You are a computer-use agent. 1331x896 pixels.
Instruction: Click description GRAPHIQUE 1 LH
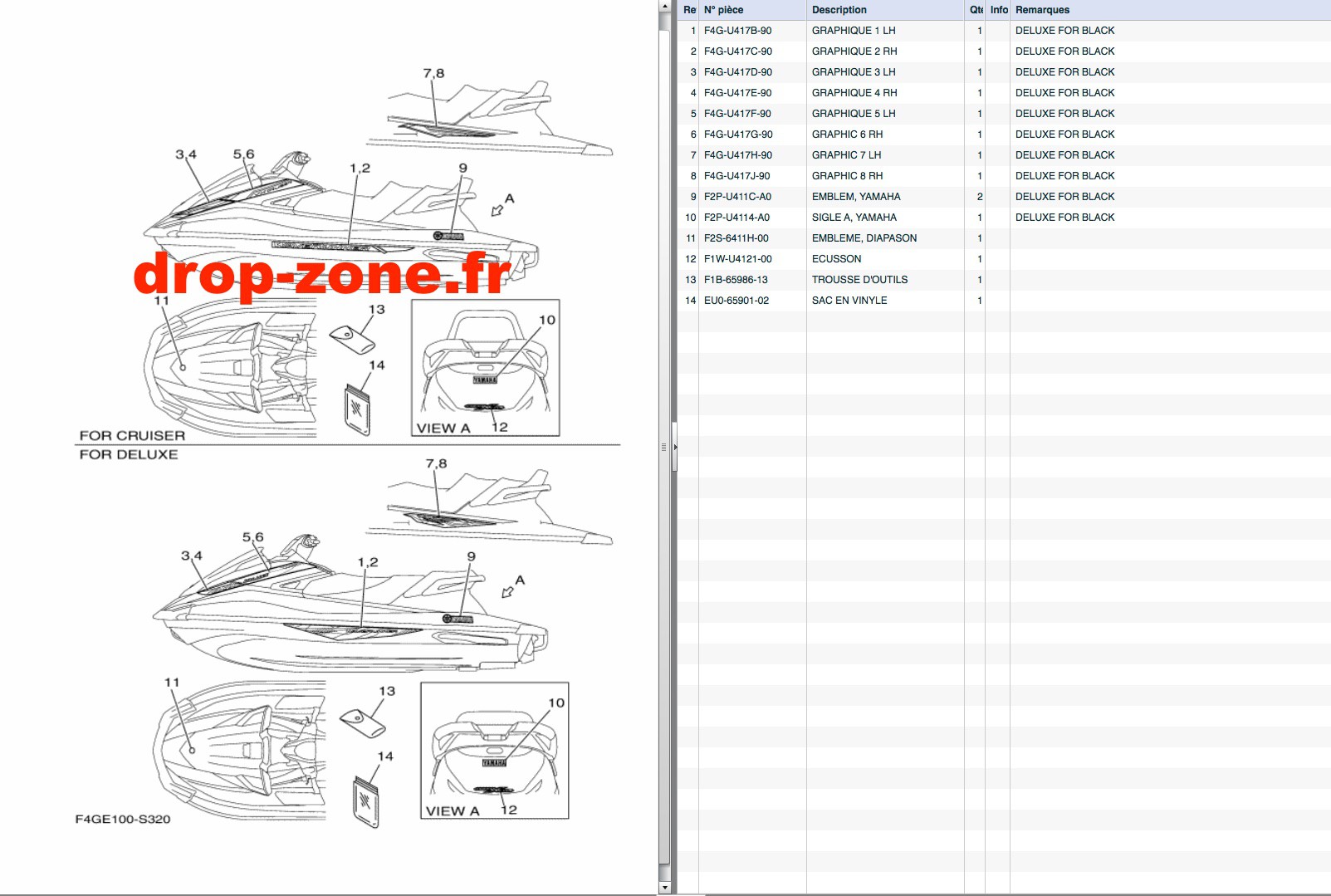pyautogui.click(x=854, y=31)
